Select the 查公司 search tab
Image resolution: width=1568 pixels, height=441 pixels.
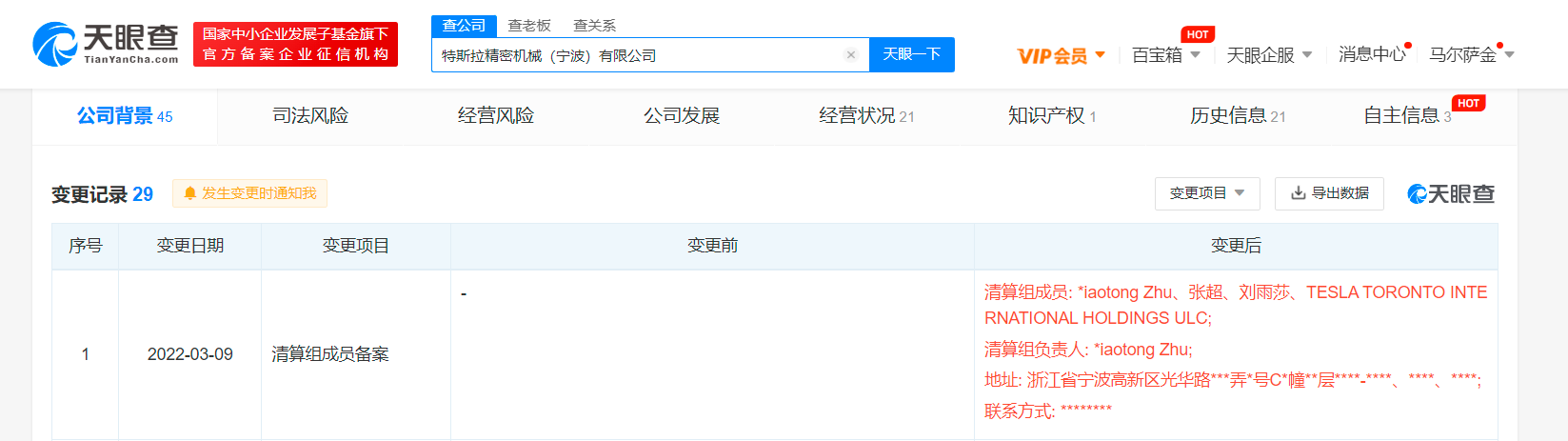pos(464,26)
